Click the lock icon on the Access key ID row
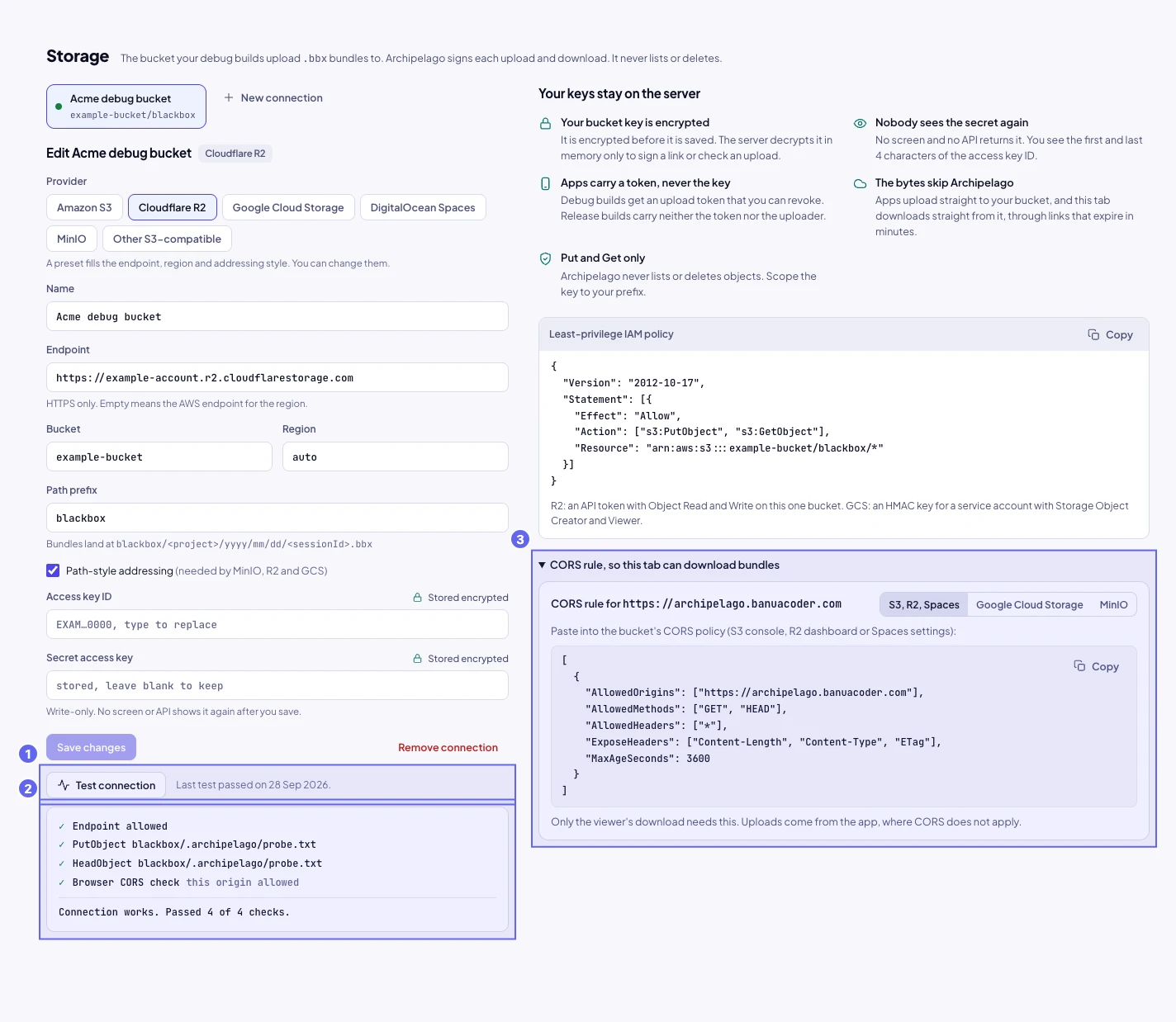 tap(418, 598)
